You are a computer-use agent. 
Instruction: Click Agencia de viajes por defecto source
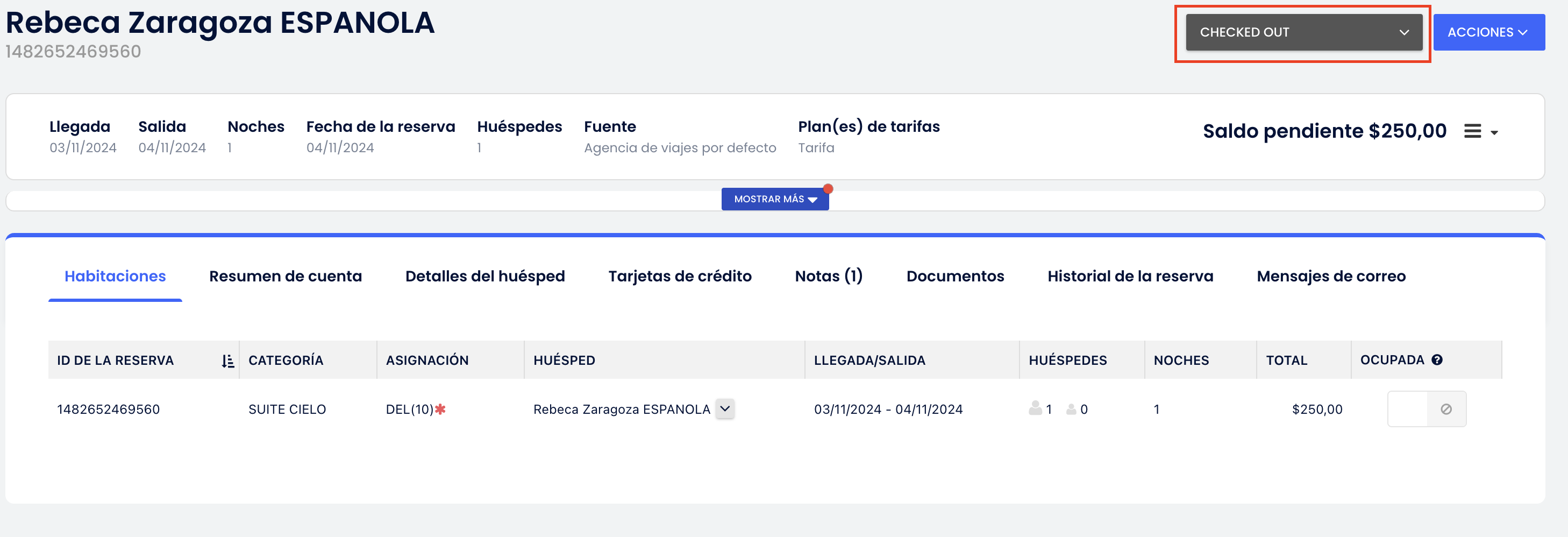coord(680,148)
